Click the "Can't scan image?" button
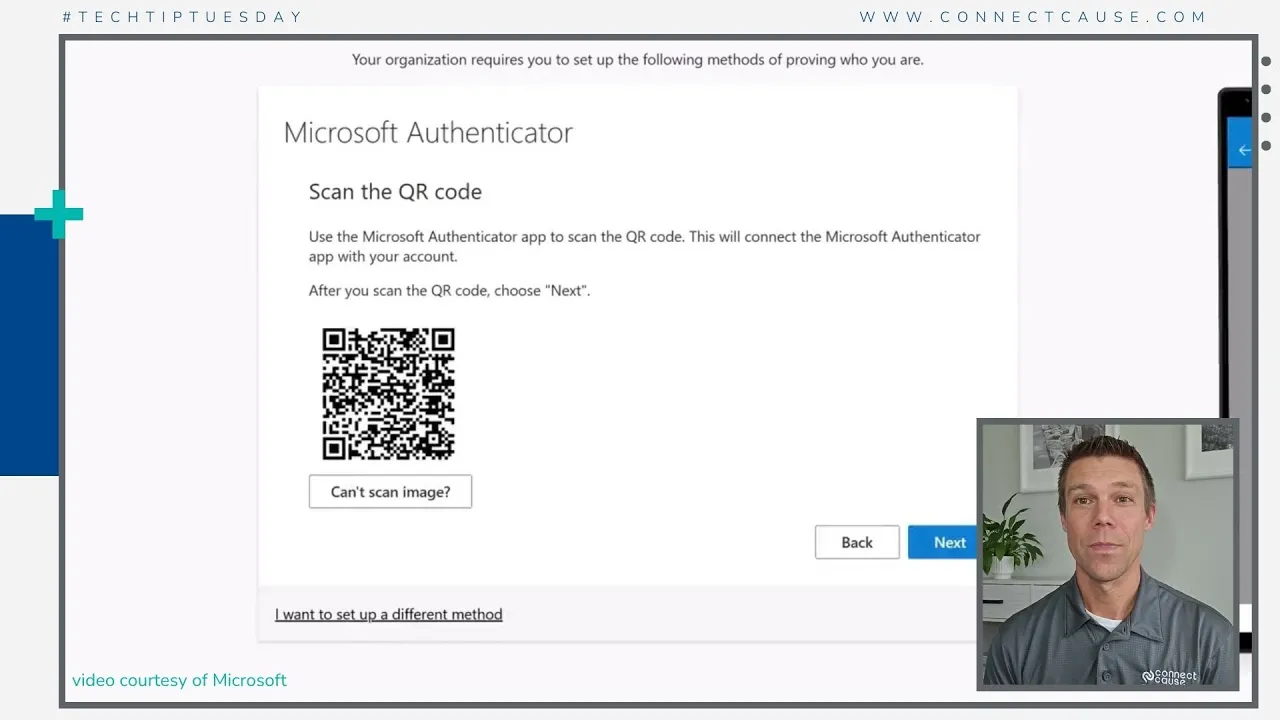This screenshot has width=1280, height=720. 390,492
